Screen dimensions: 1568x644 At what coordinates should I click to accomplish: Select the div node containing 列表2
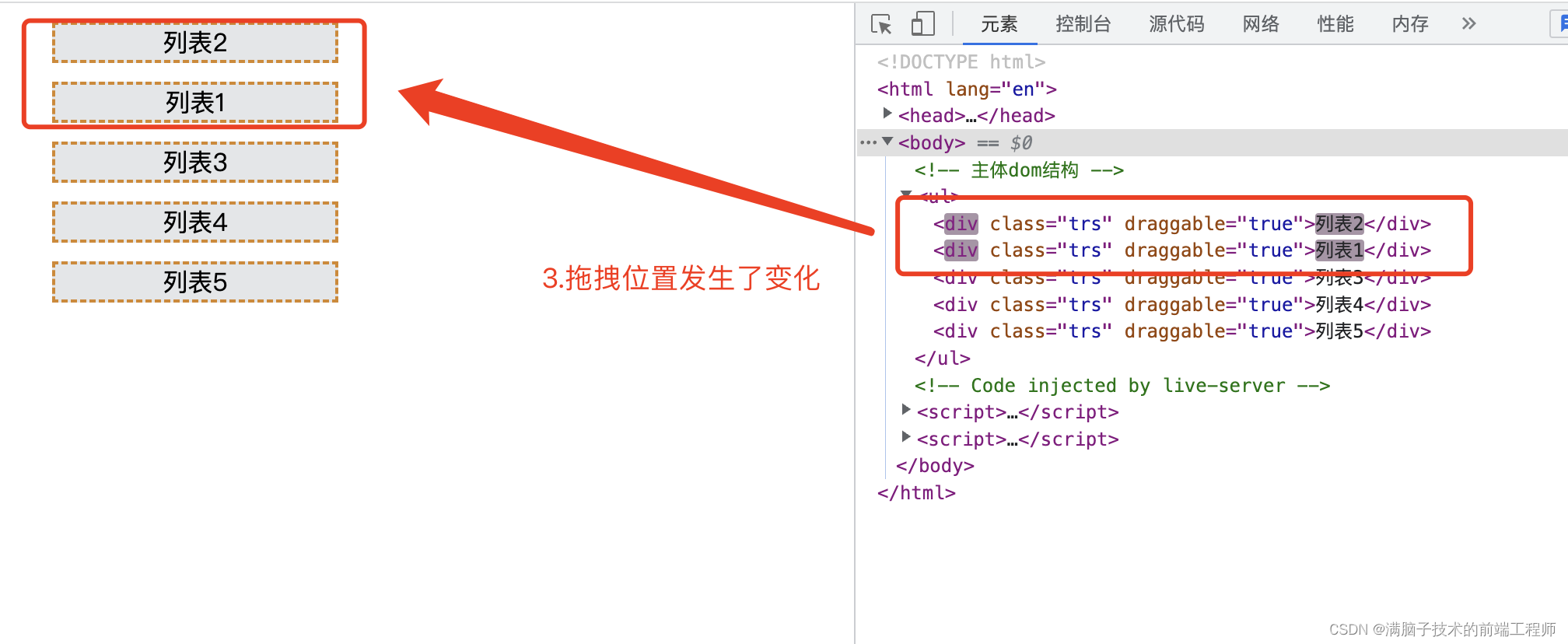pos(1182,223)
